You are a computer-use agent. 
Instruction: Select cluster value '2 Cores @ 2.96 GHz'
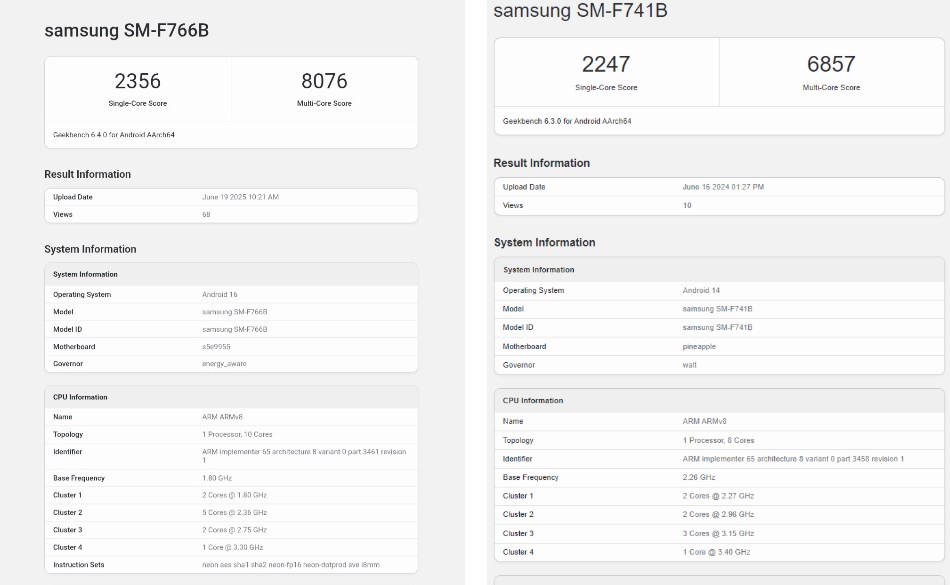click(x=719, y=514)
